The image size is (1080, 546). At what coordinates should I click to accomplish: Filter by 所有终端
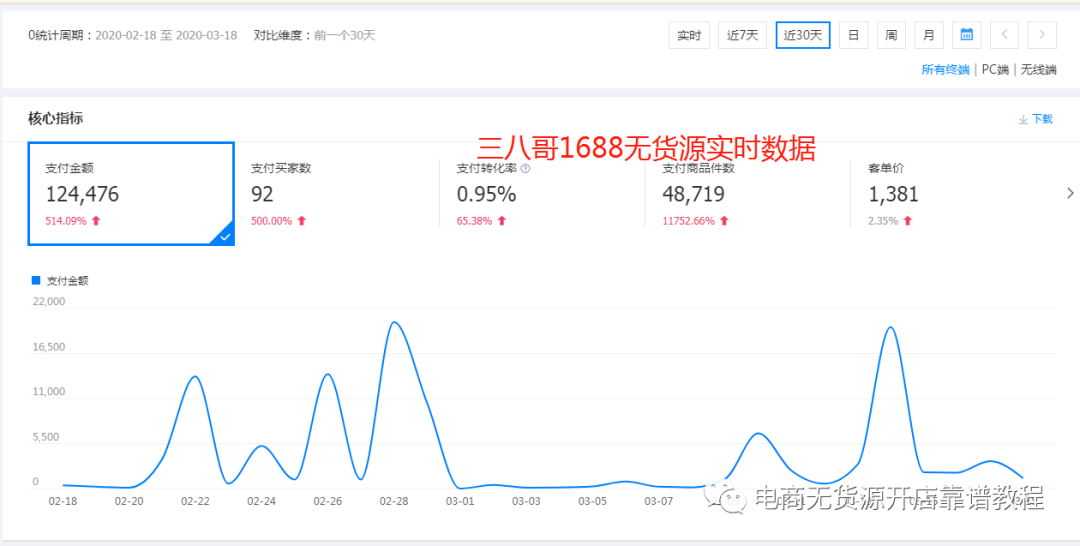[x=945, y=70]
